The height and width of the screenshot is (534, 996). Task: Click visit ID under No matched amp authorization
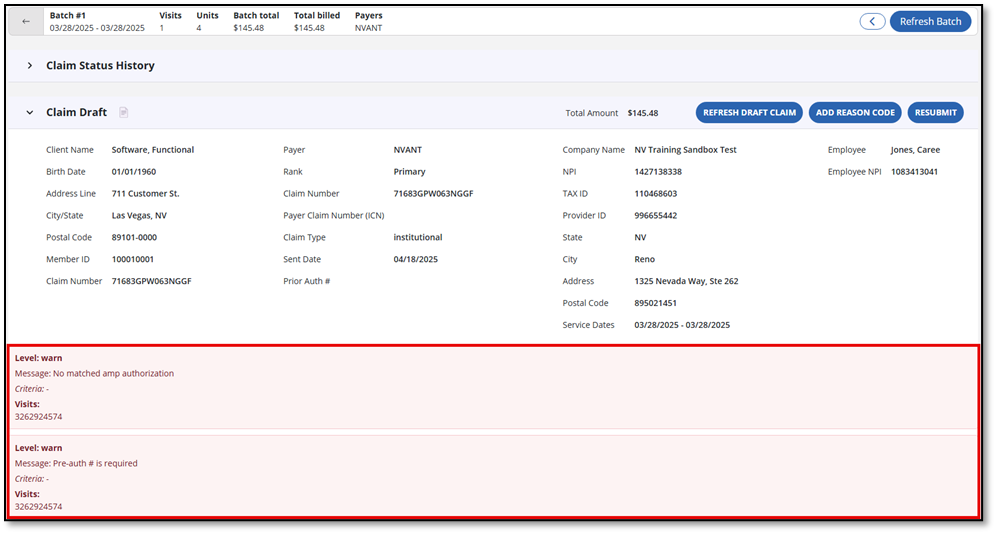[x=38, y=416]
